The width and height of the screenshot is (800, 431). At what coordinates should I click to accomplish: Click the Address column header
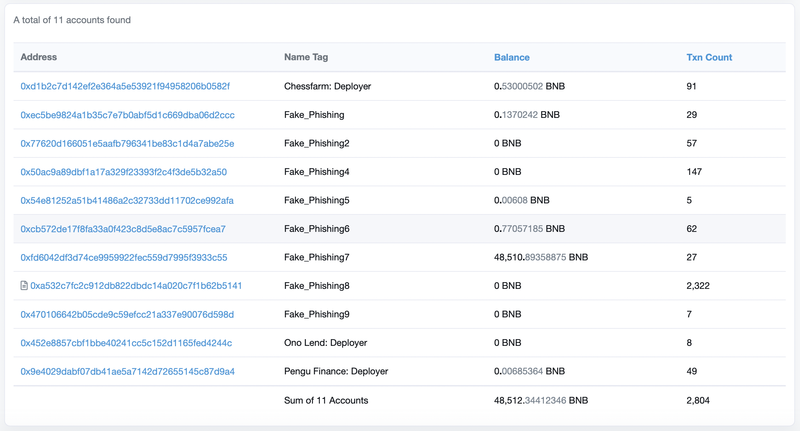point(38,58)
